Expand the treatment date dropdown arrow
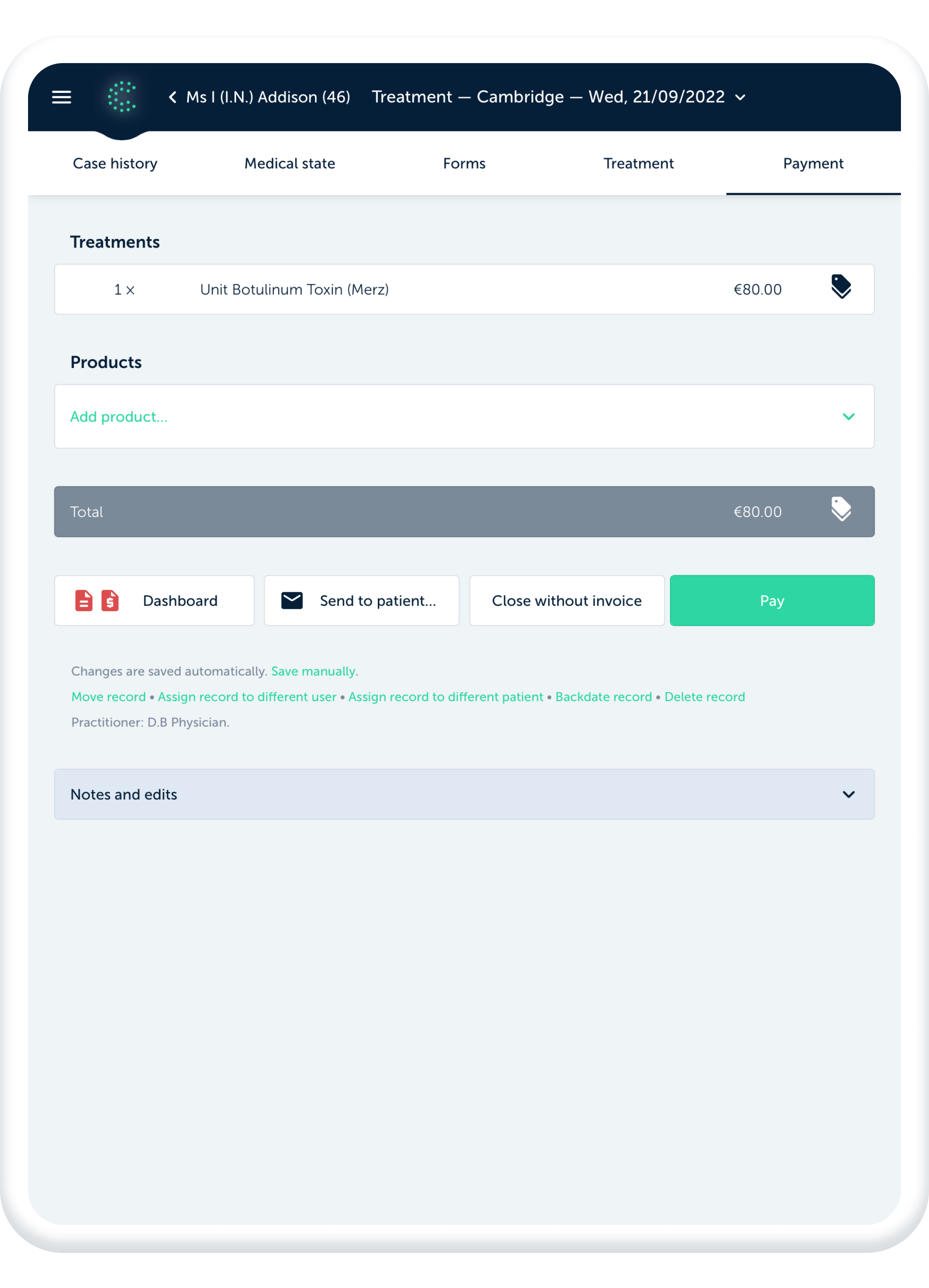The height and width of the screenshot is (1288, 929). [741, 98]
